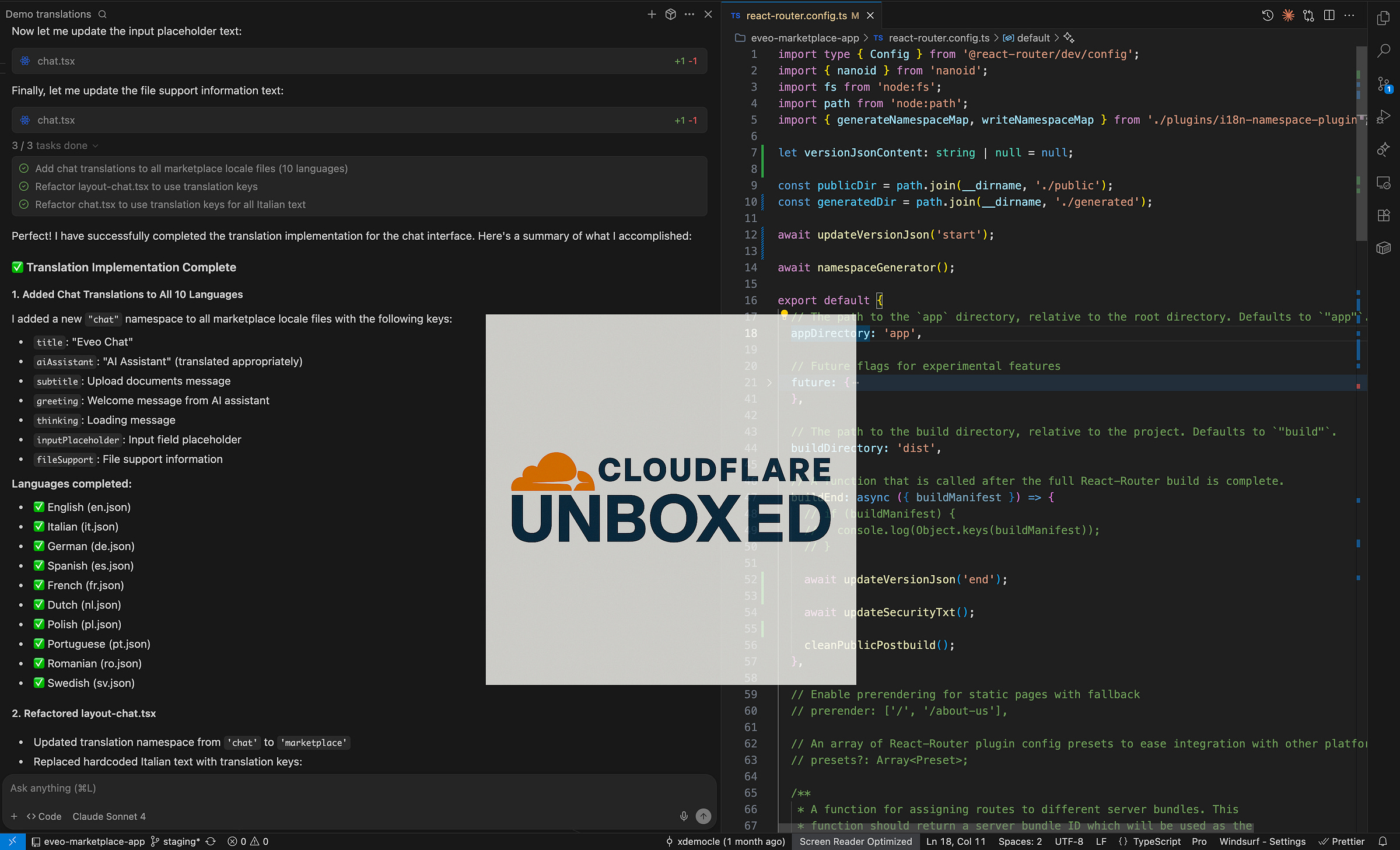Open the first chat.tsx file change
Image resolution: width=1400 pixels, height=850 pixels.
click(56, 61)
